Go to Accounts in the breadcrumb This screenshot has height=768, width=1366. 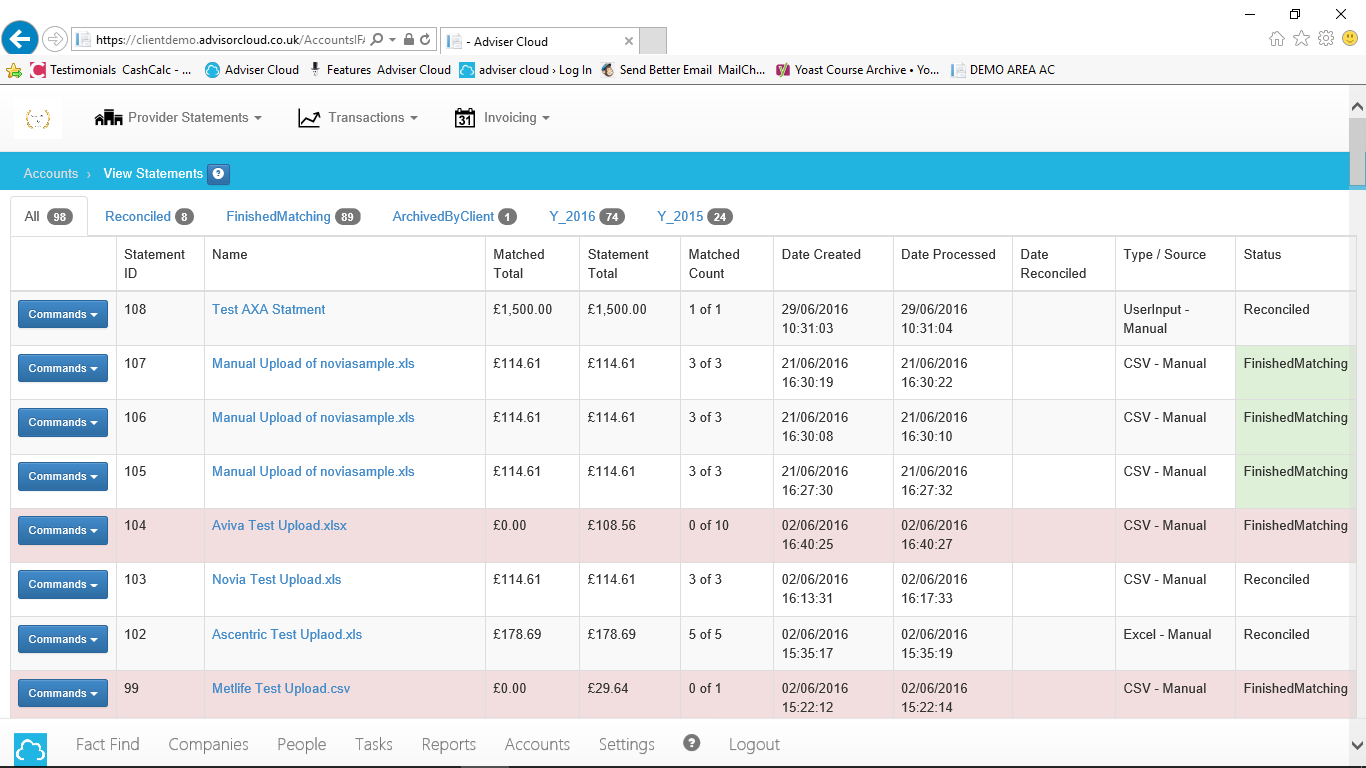51,174
